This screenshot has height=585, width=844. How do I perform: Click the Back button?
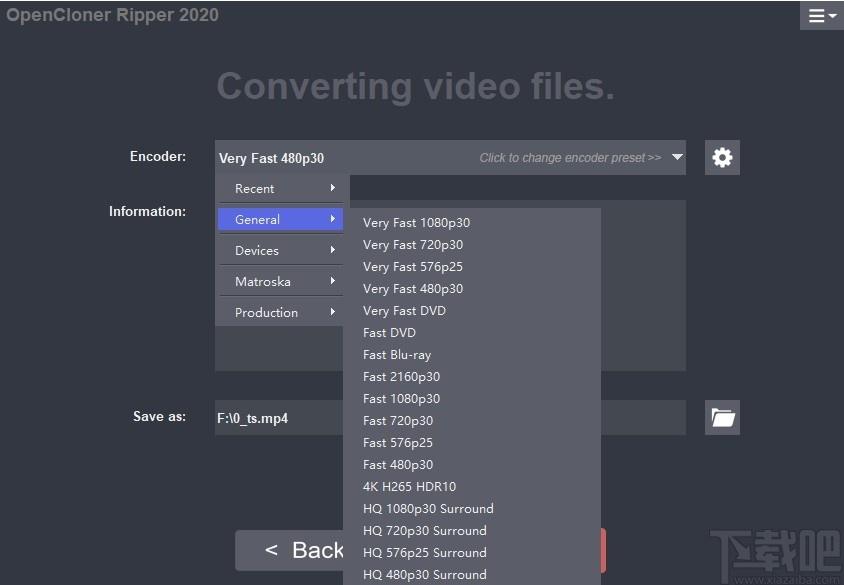[x=290, y=550]
